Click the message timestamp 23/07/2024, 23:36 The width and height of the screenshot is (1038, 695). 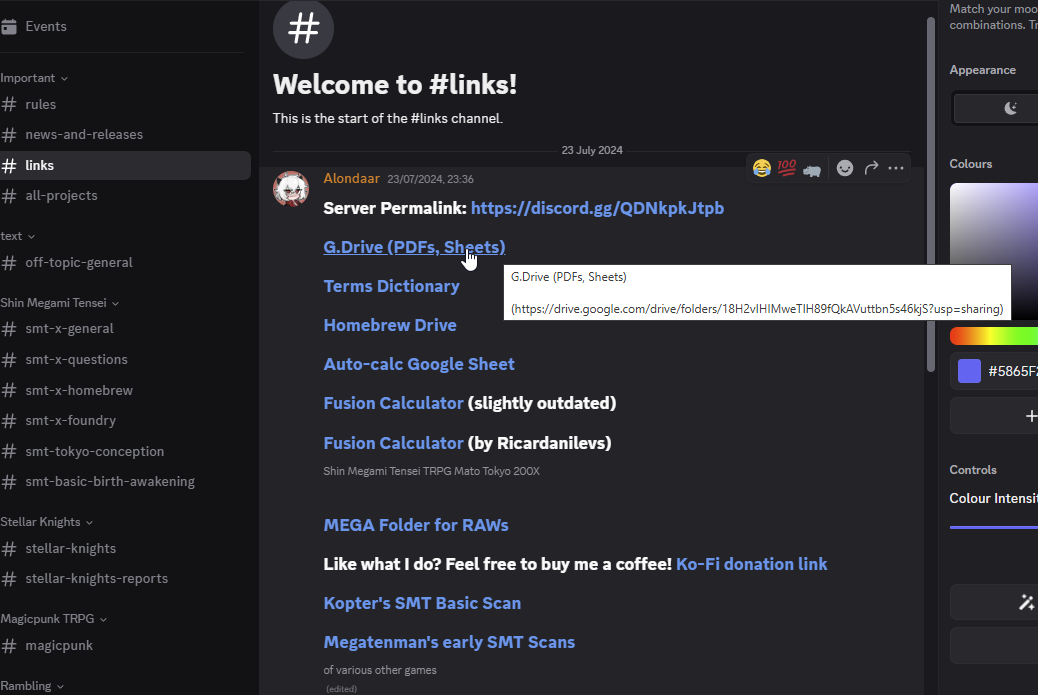coord(430,179)
